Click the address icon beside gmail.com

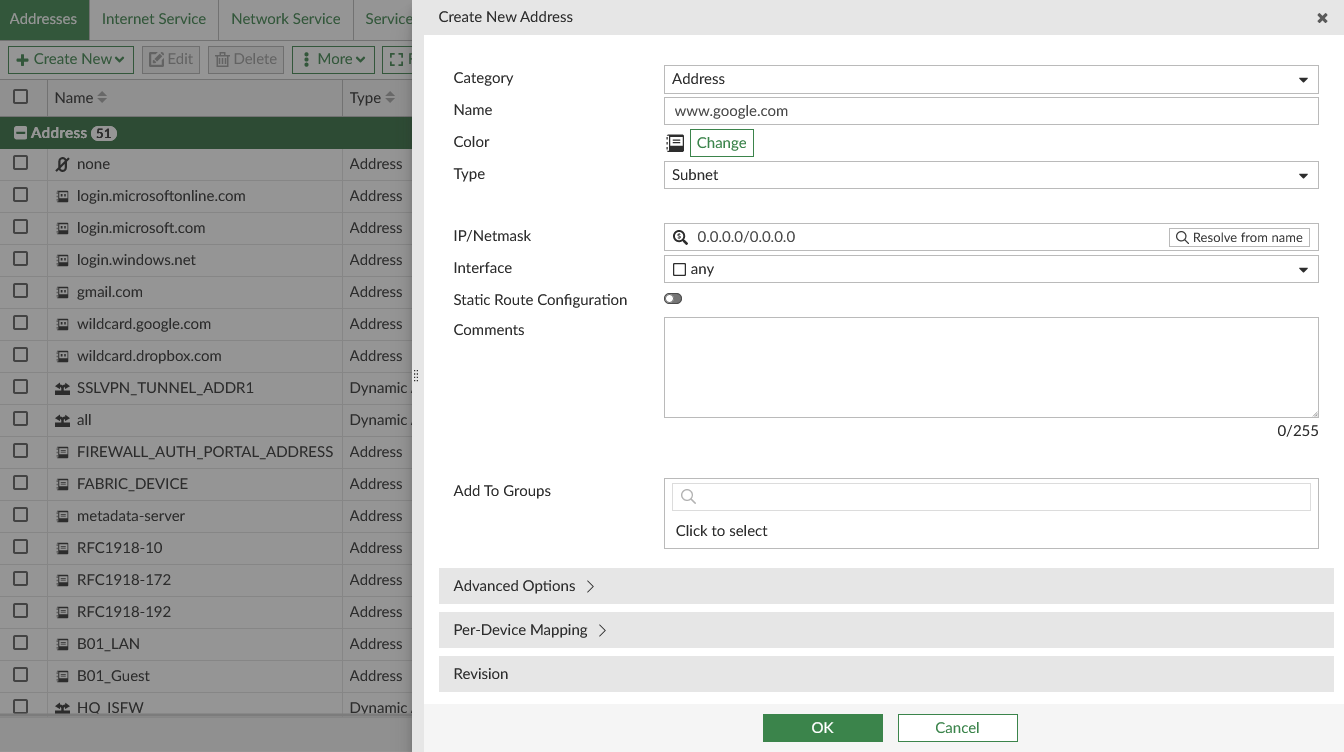[62, 292]
